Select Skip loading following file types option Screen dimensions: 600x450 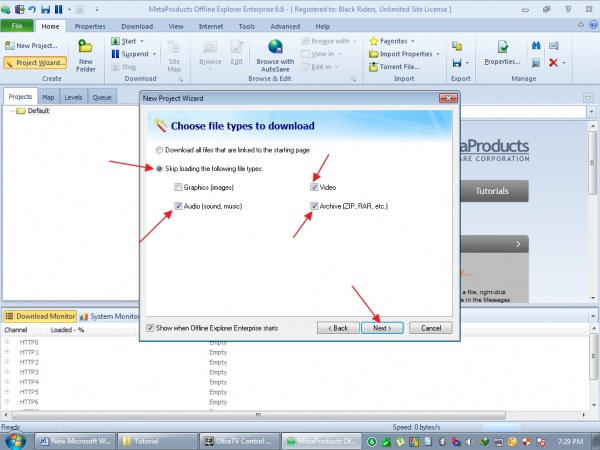point(159,169)
